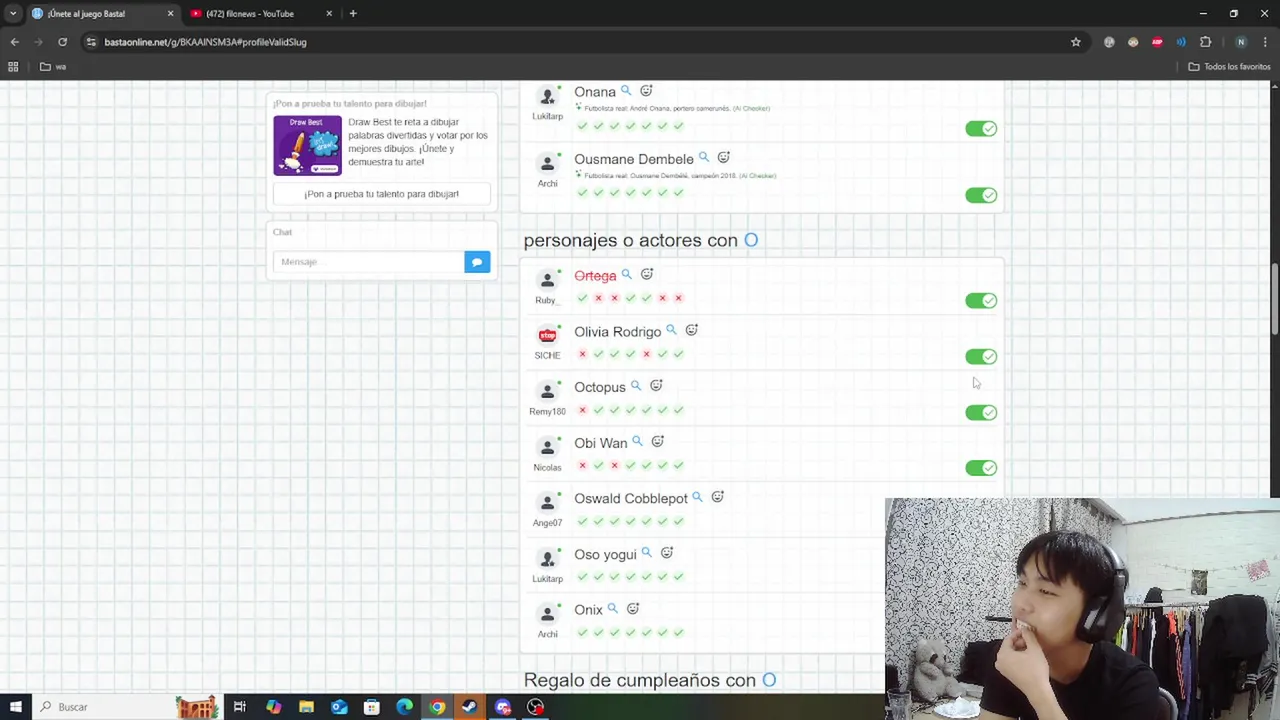Screen dimensions: 1280x720
Task: Click ¡Pon a prueba tu talento para dibujar! button
Action: [x=381, y=194]
